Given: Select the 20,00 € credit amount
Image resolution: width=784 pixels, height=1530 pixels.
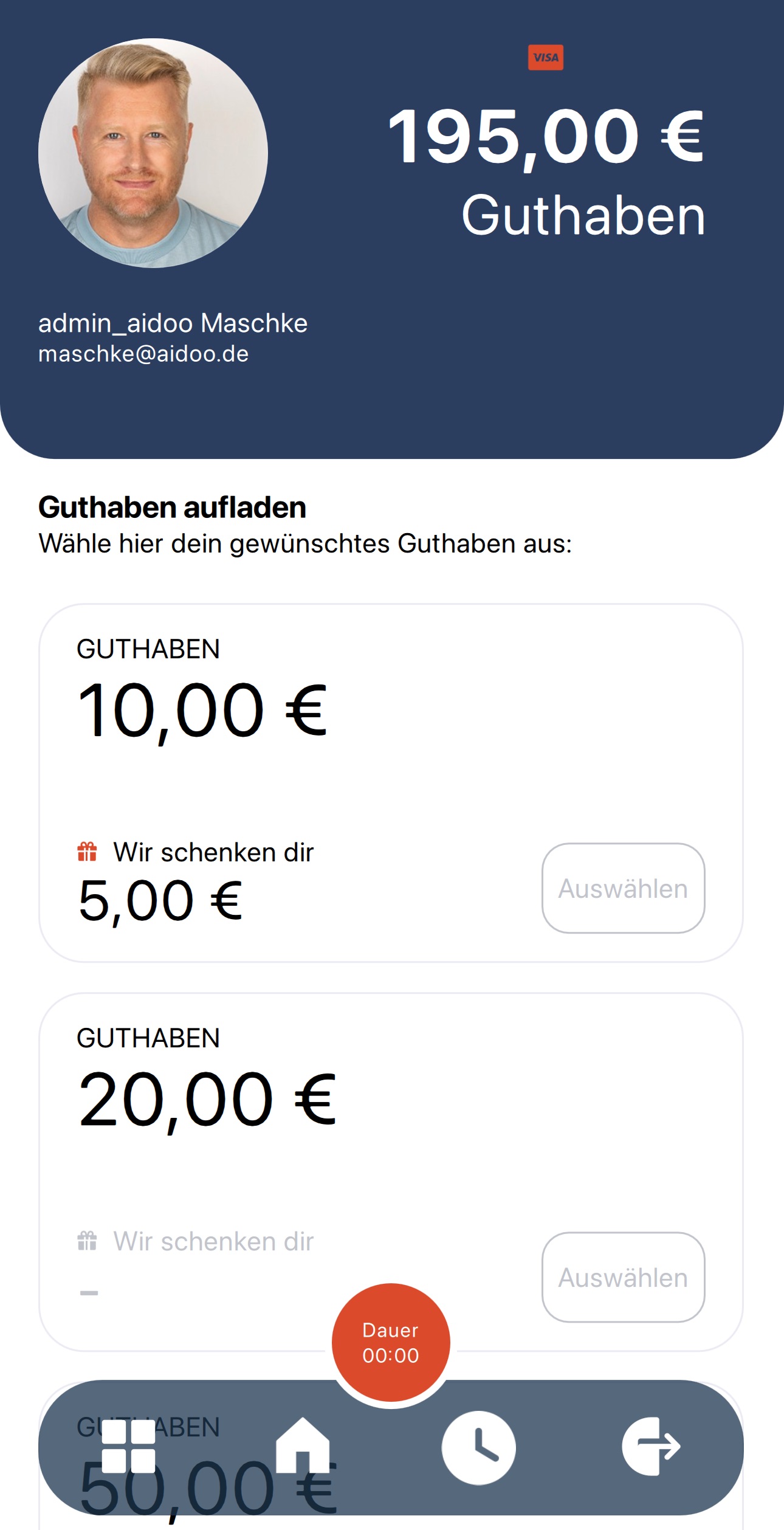Looking at the screenshot, I should tap(207, 1099).
